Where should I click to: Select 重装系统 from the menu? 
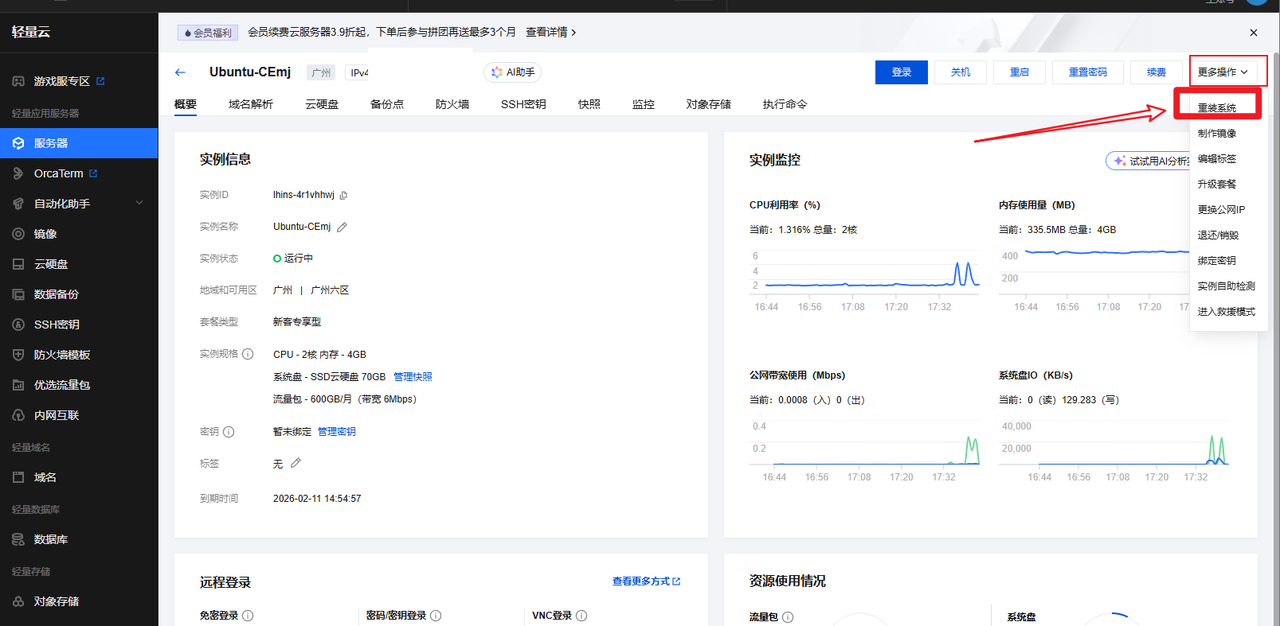pyautogui.click(x=1217, y=107)
